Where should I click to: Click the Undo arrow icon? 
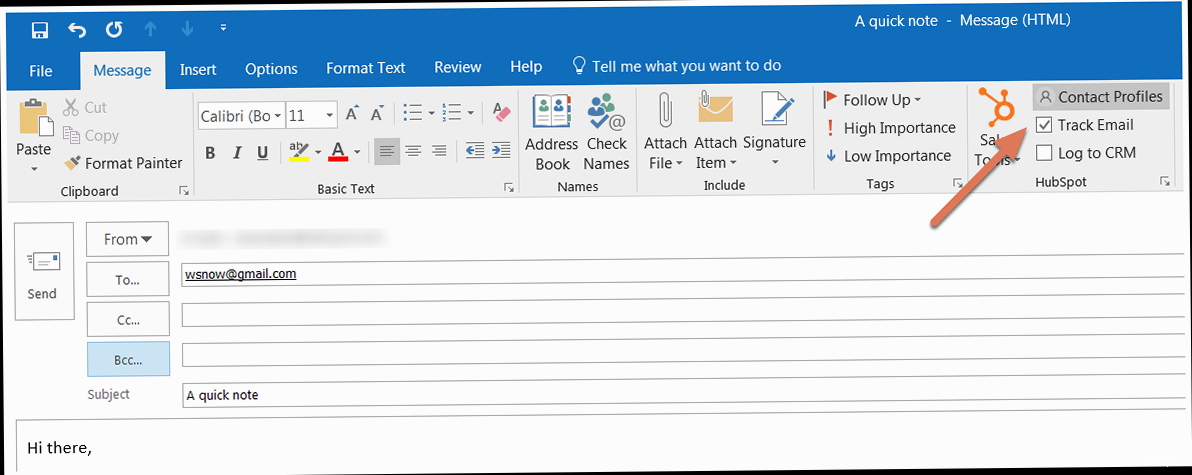[x=77, y=28]
